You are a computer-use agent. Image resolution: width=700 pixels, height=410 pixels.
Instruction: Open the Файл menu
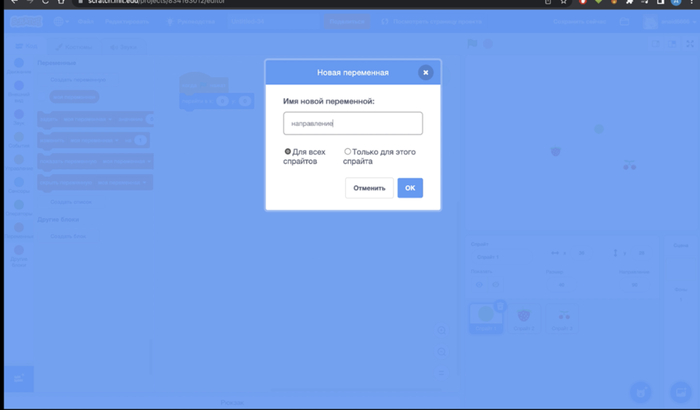coord(85,21)
